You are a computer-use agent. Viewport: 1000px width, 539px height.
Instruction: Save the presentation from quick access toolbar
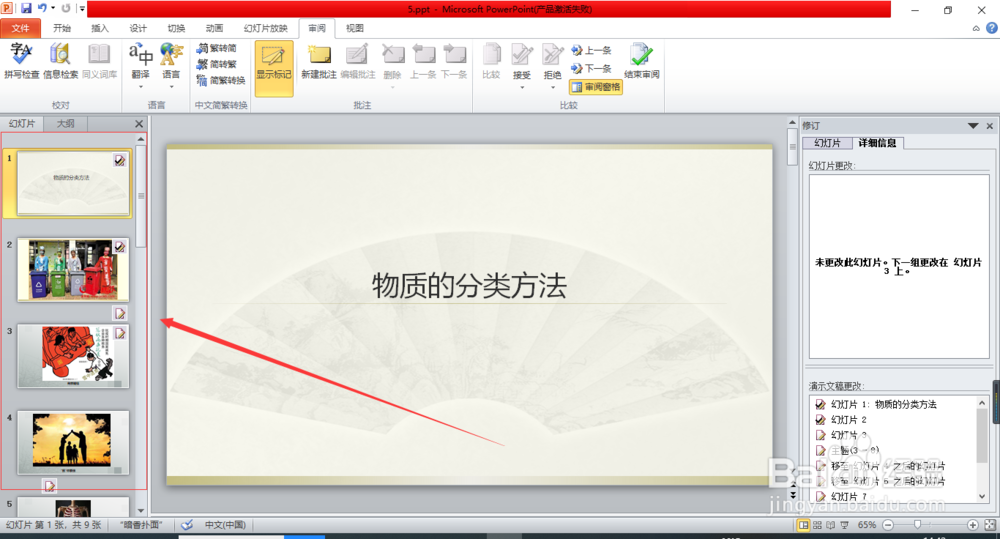coord(26,8)
